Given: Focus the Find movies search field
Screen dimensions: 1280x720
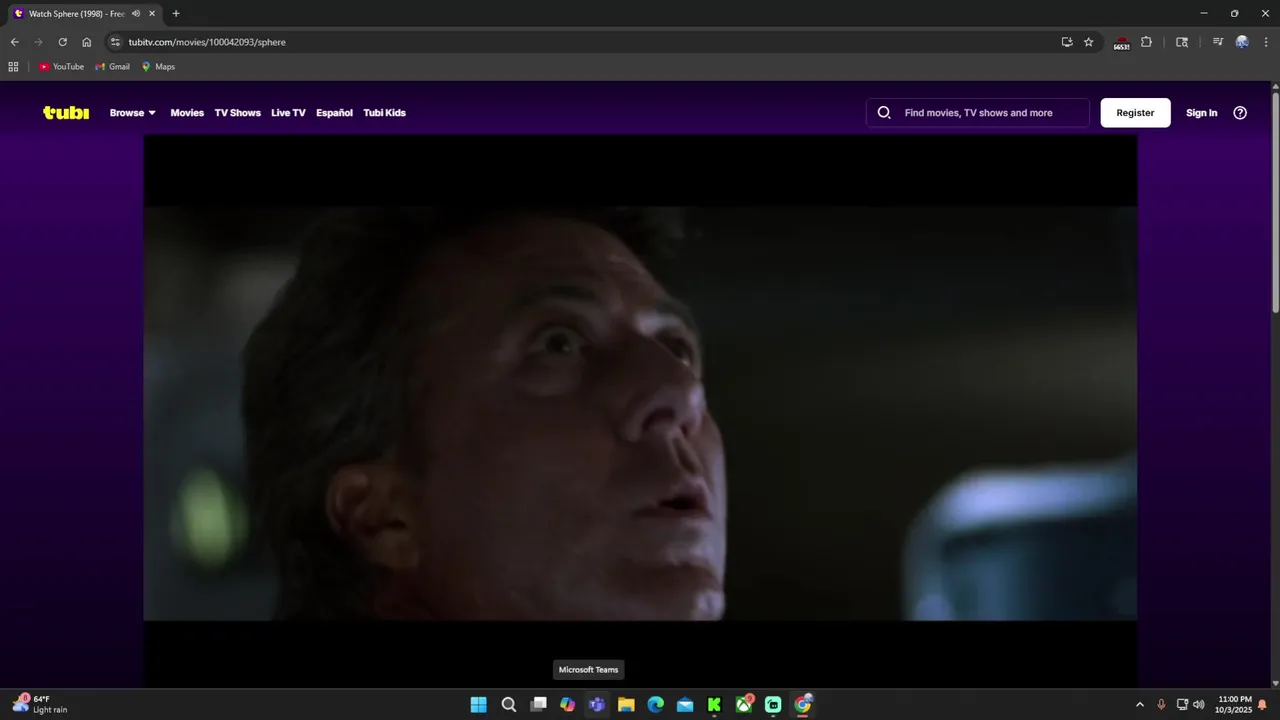Looking at the screenshot, I should click(978, 113).
